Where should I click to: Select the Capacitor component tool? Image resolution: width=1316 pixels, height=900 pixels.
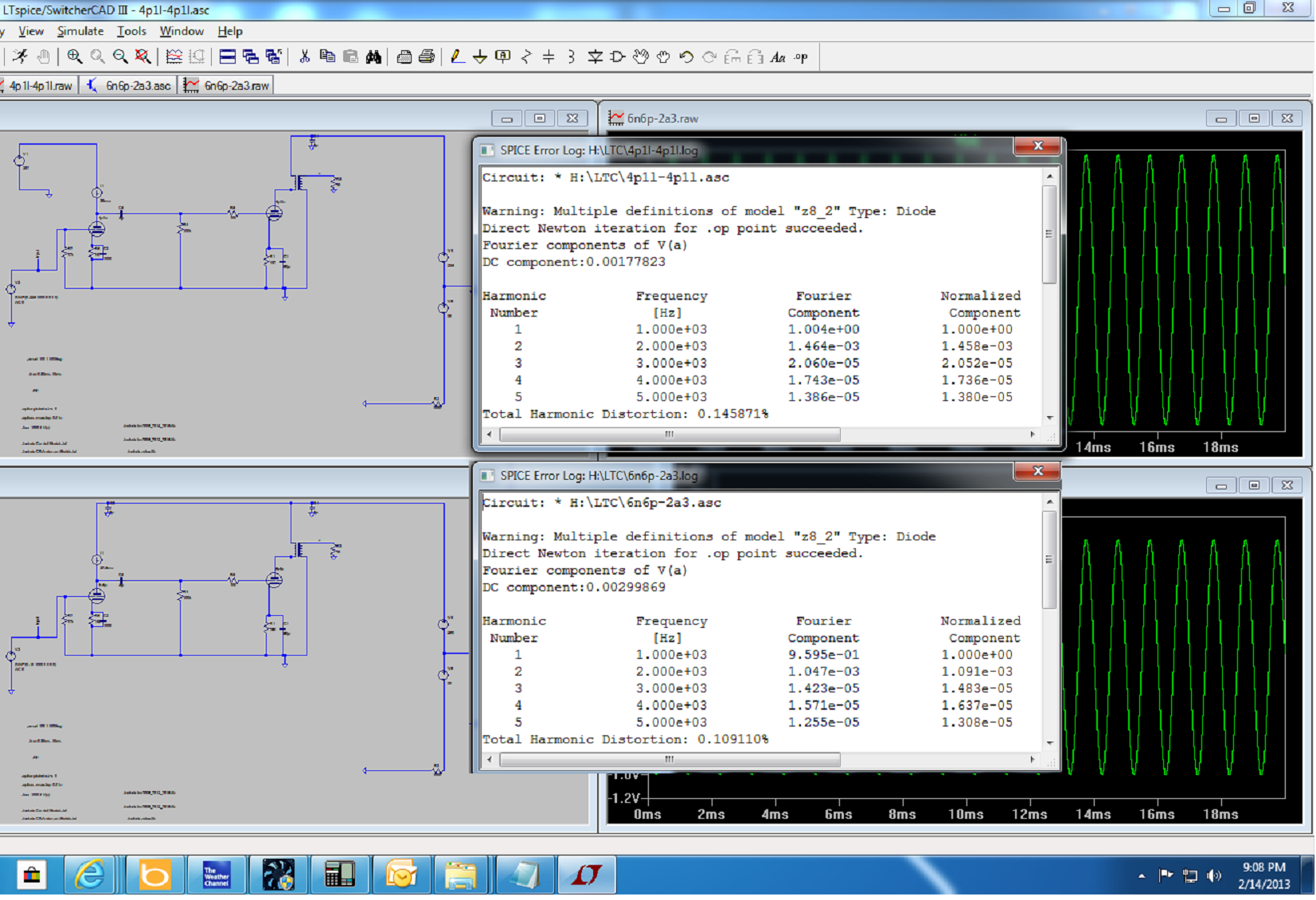tap(549, 56)
